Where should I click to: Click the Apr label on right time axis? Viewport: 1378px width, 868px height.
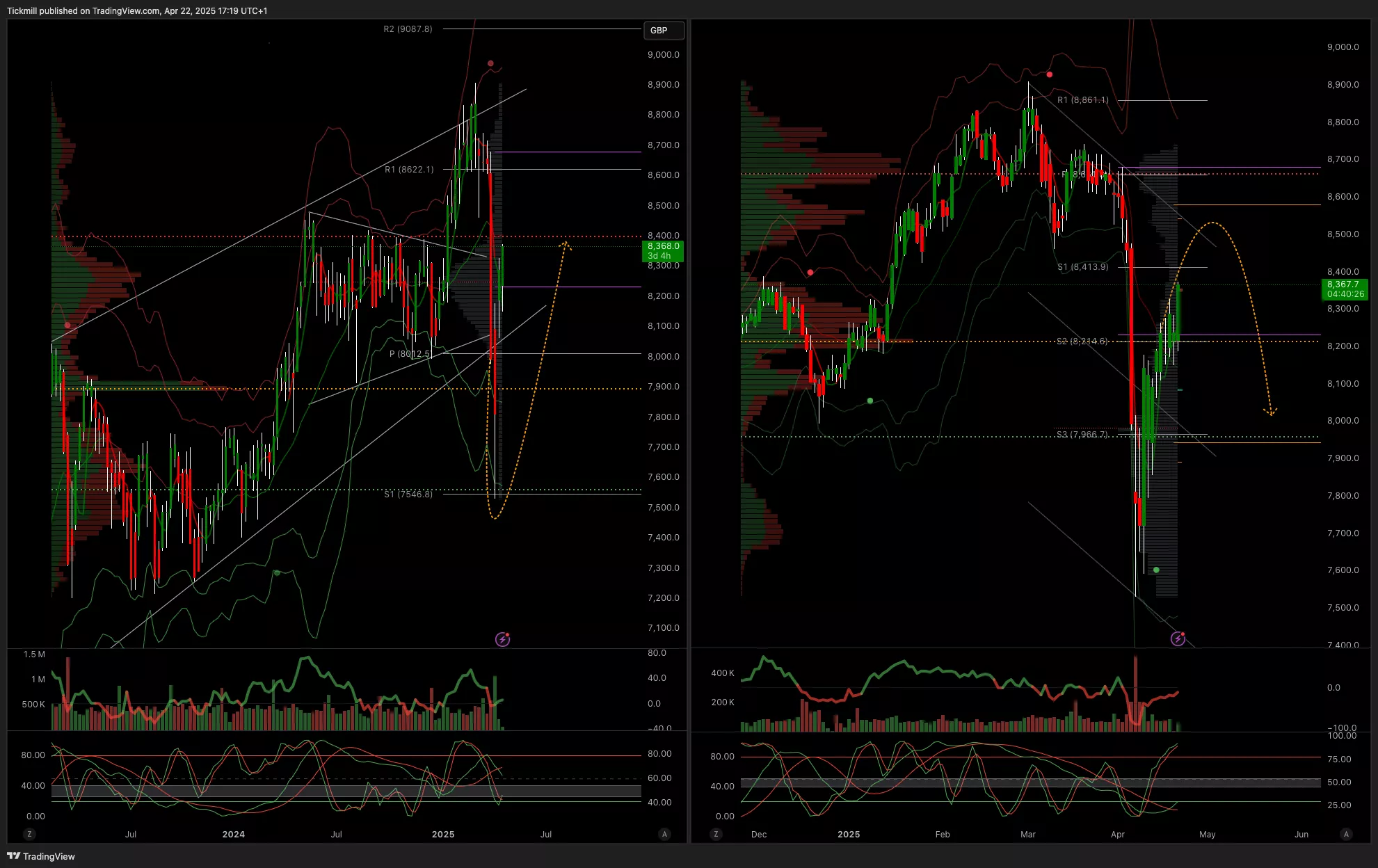click(x=1118, y=834)
